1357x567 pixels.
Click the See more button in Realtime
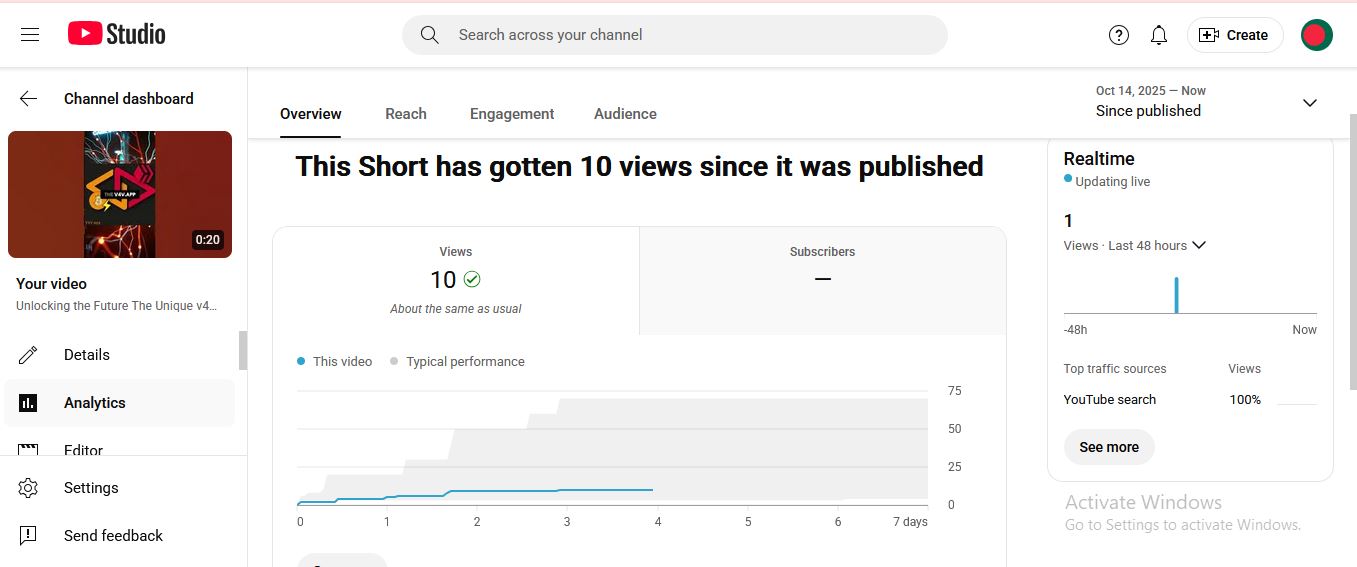point(1109,447)
